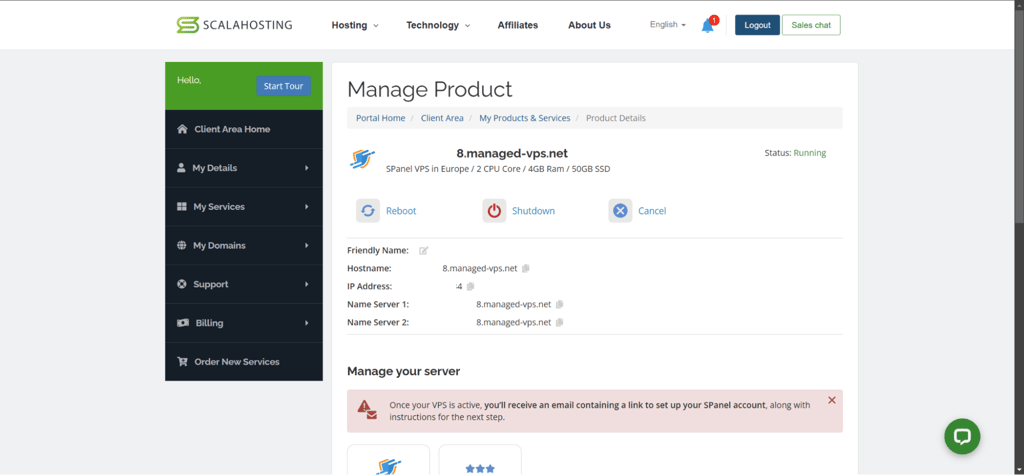Viewport: 1024px width, 475px height.
Task: Click the Reboot link text
Action: 401,211
